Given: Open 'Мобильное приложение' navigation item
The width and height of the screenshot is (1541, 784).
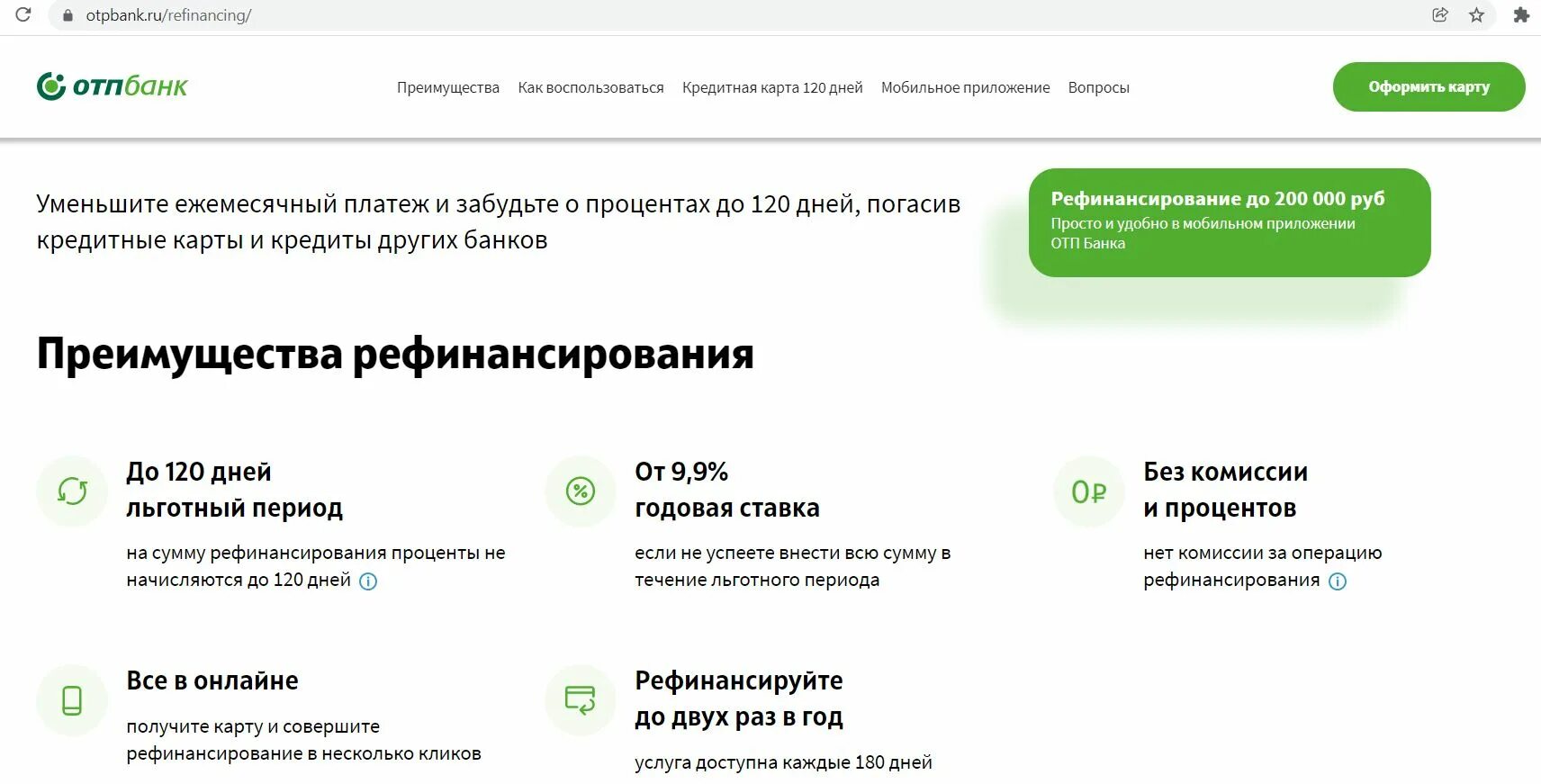Looking at the screenshot, I should point(966,87).
